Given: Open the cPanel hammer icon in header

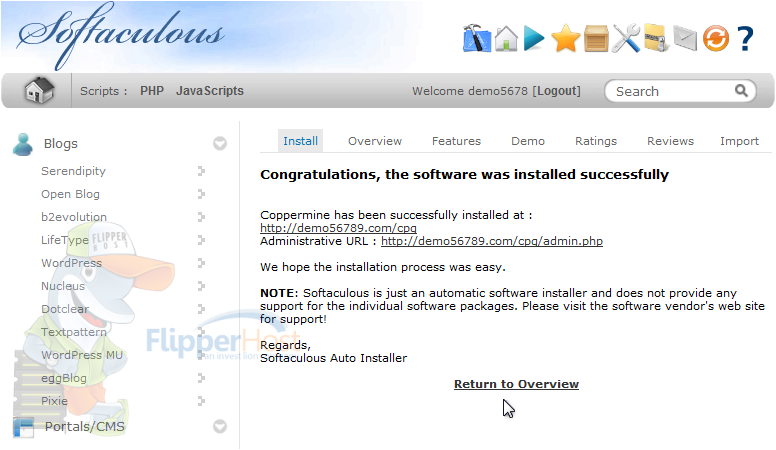Looking at the screenshot, I should (477, 38).
